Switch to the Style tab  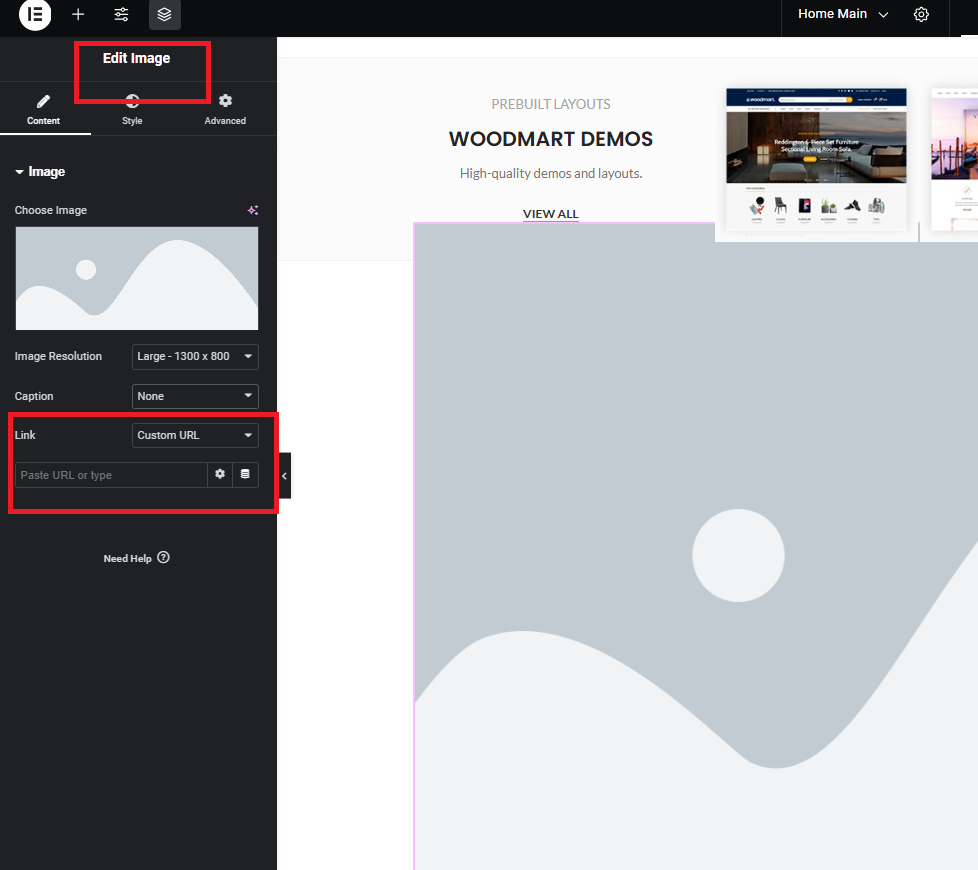point(132,110)
